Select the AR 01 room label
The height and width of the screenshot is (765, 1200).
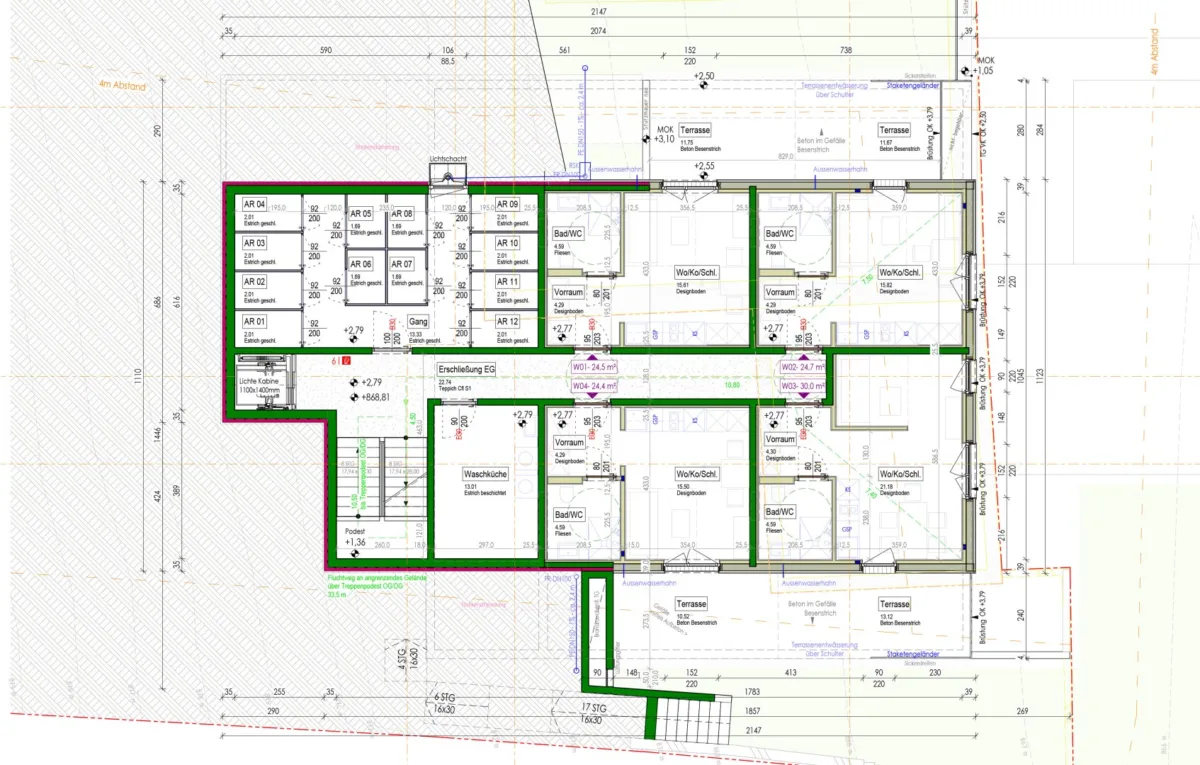pyautogui.click(x=254, y=321)
